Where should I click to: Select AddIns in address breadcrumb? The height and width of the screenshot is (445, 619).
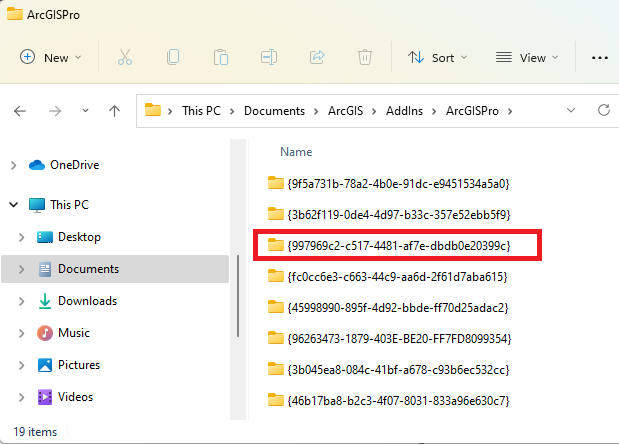[x=404, y=111]
